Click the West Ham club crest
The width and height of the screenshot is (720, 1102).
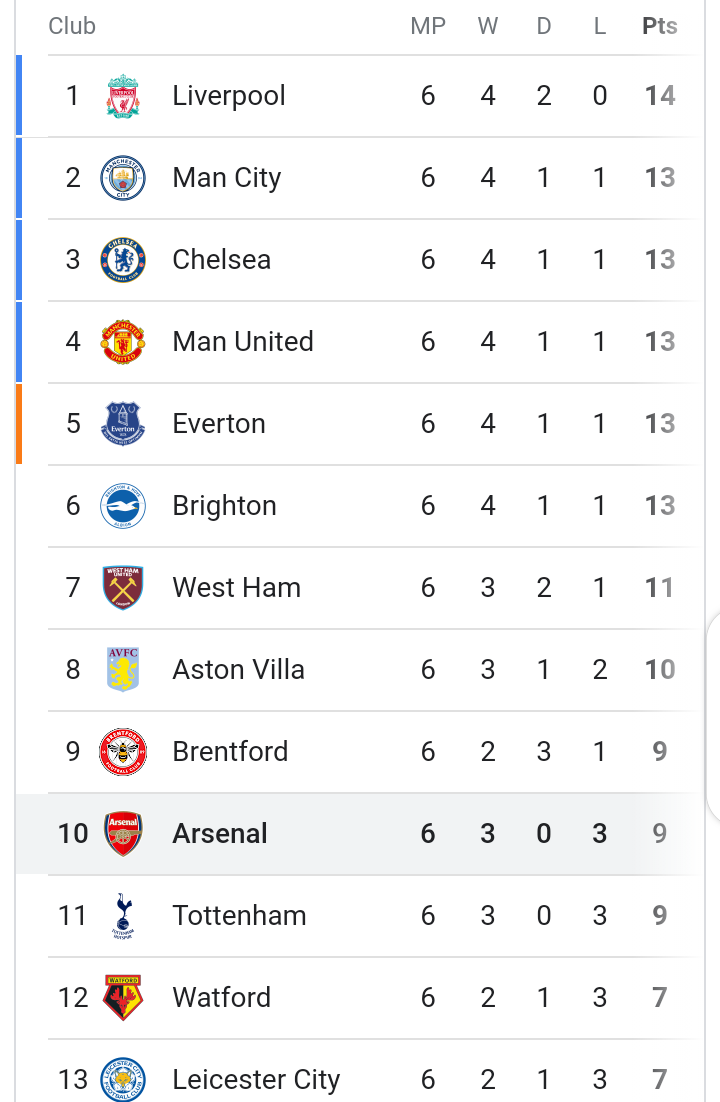(123, 588)
